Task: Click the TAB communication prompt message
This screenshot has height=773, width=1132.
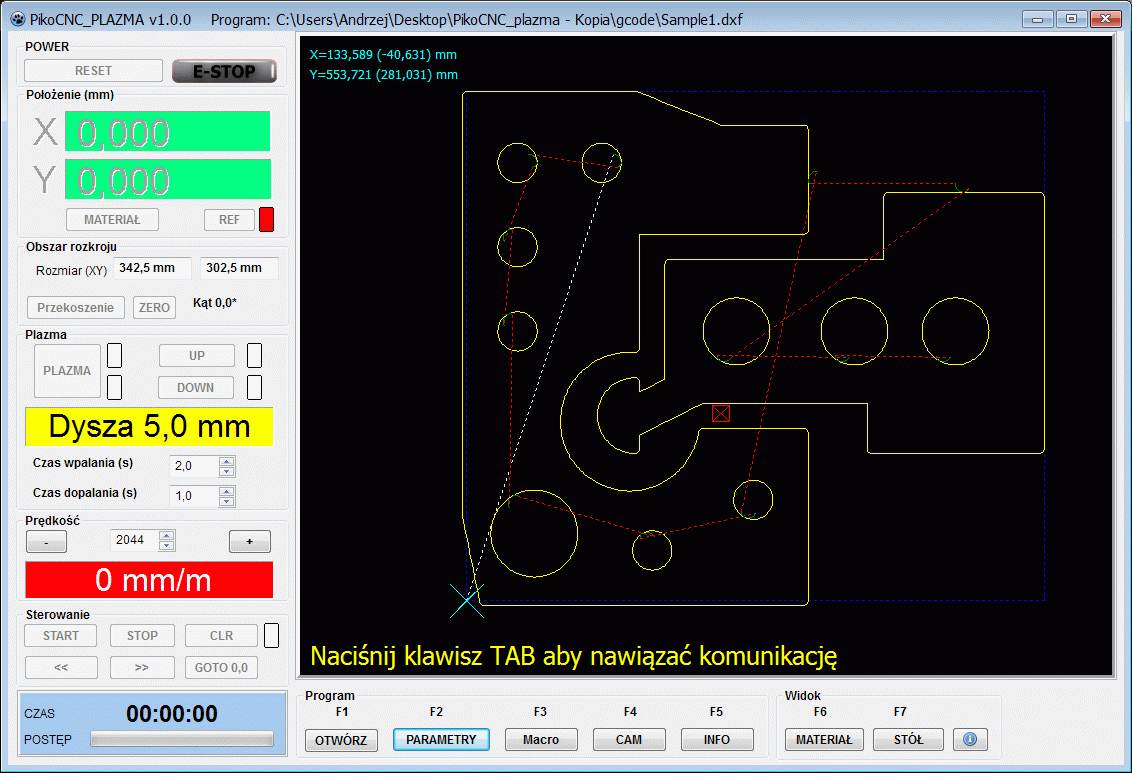Action: coord(574,656)
